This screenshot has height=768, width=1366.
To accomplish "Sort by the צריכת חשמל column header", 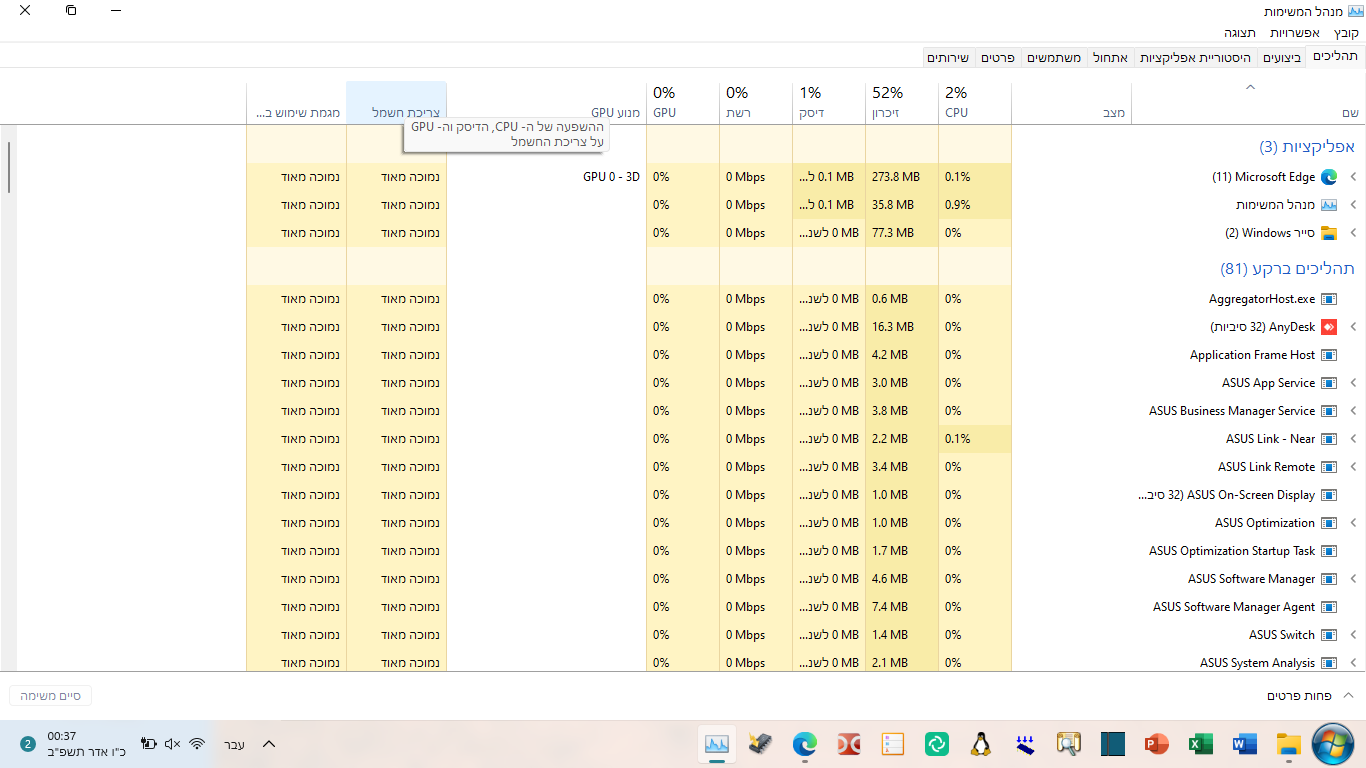I will click(396, 103).
